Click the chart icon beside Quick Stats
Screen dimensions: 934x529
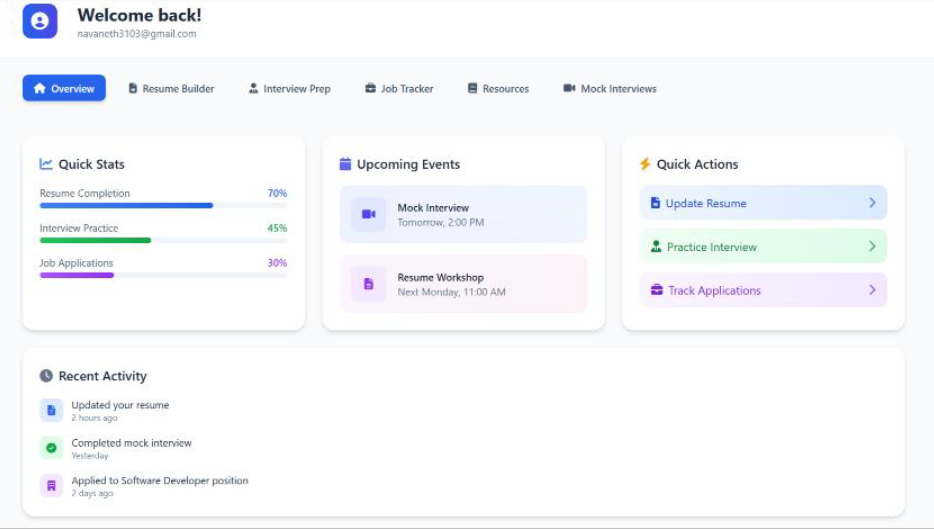pyautogui.click(x=46, y=164)
